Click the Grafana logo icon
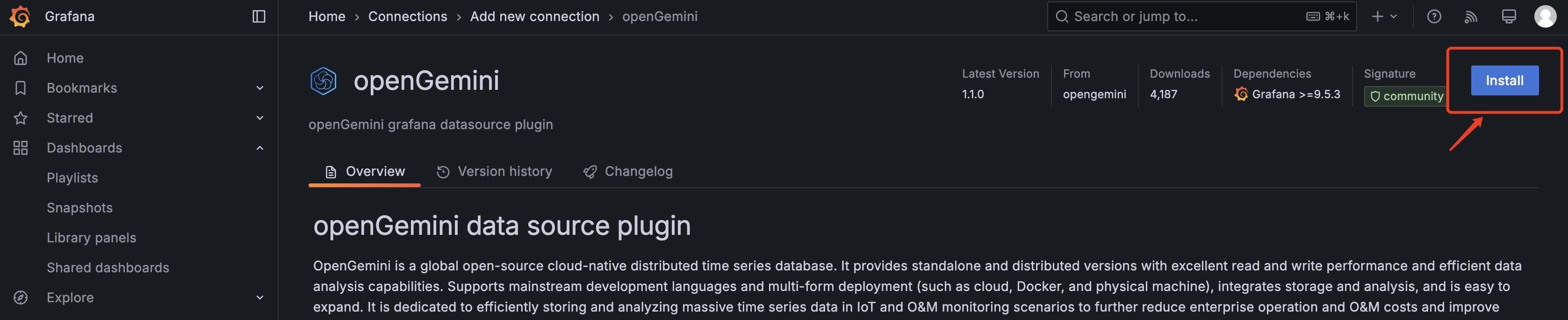Screen dimensions: 1568x320 click(x=20, y=16)
